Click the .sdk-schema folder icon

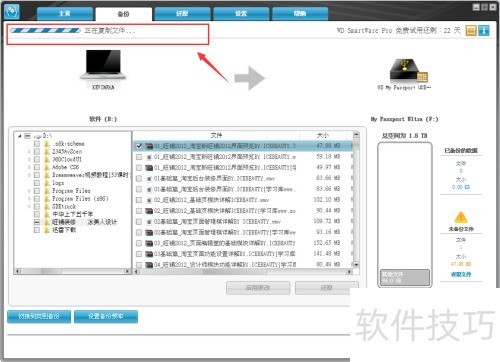[47, 144]
